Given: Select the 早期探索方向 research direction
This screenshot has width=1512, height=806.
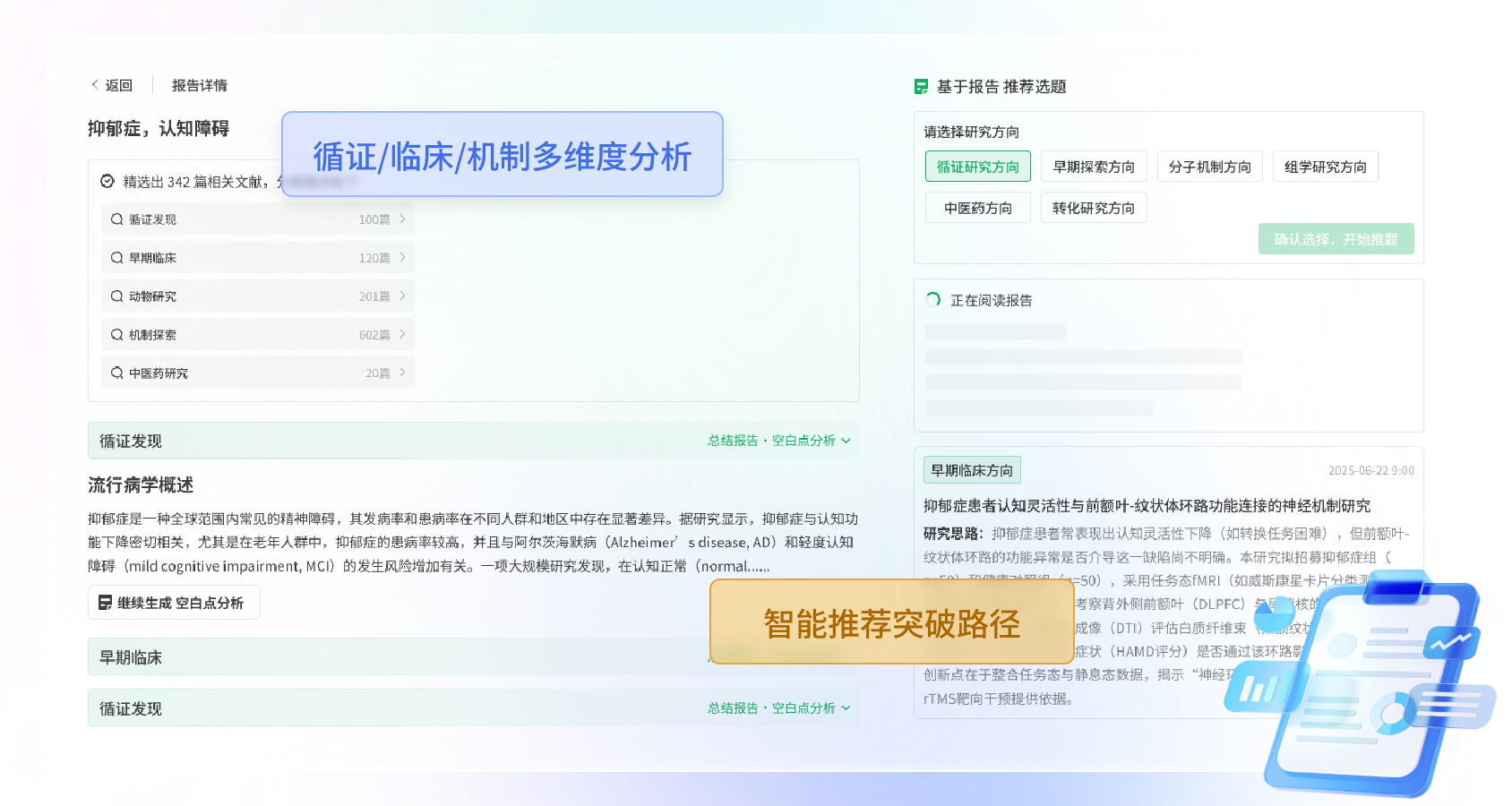Looking at the screenshot, I should click(x=1094, y=166).
